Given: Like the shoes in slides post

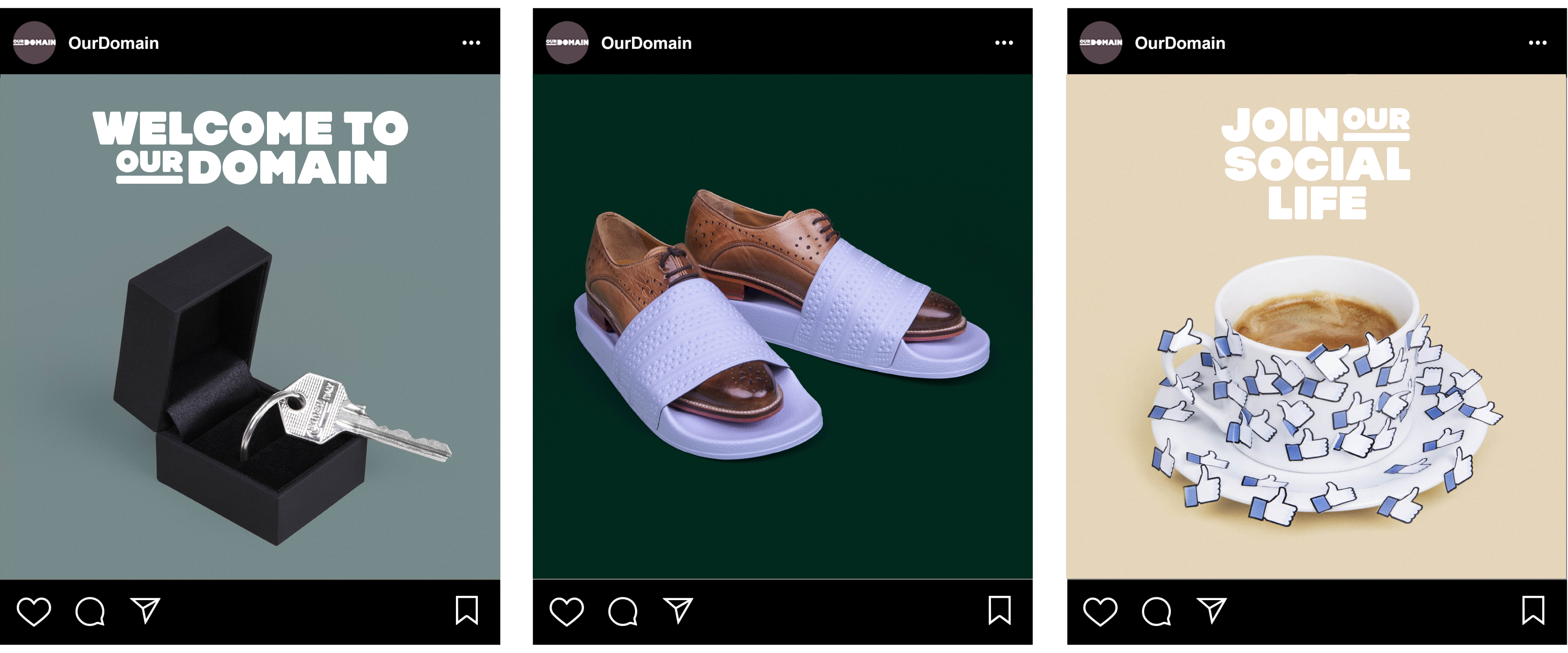Looking at the screenshot, I should 567,611.
